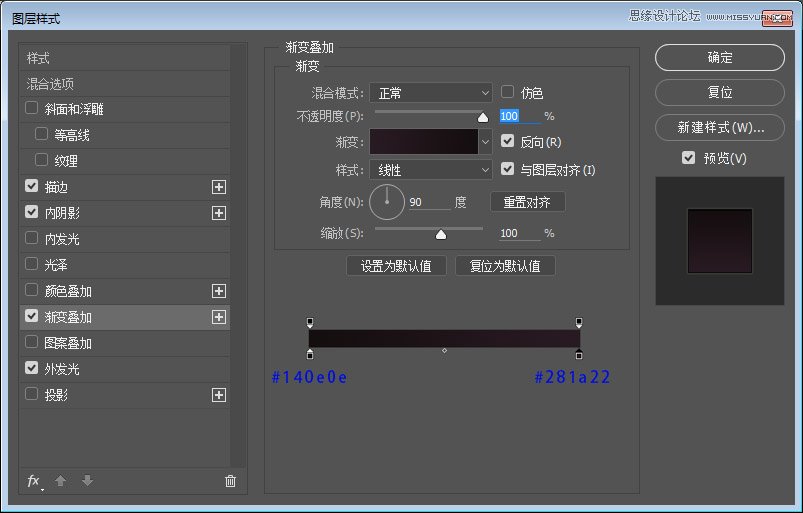Open the 混合模式 blend mode dropdown

coord(431,93)
